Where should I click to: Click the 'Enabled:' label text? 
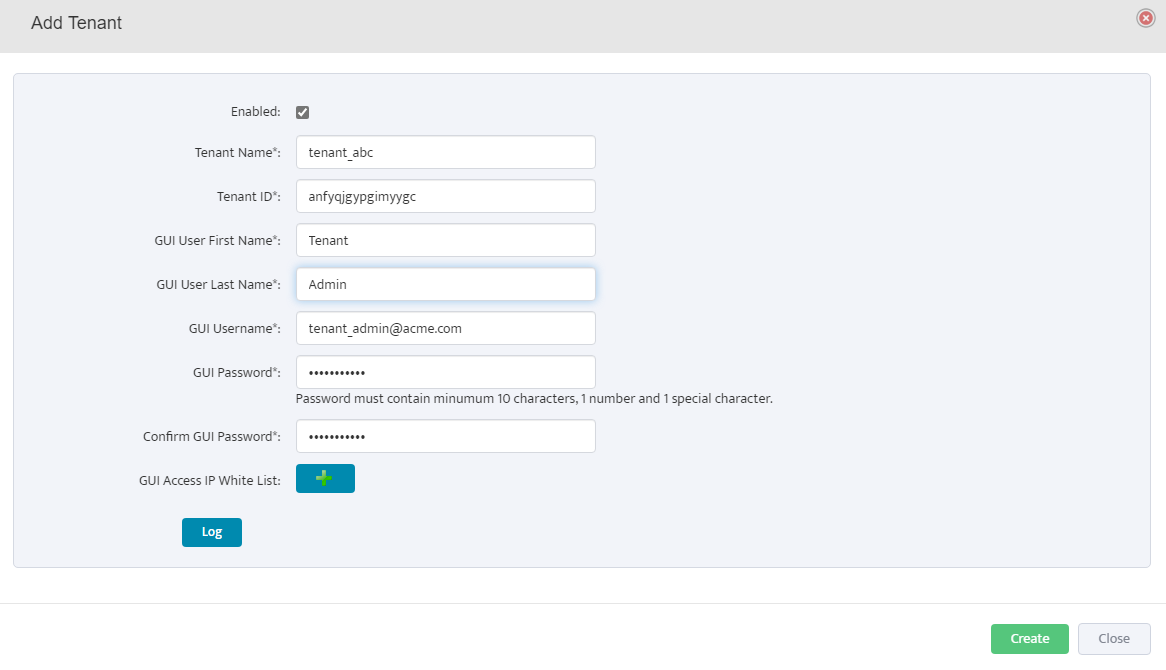click(255, 112)
